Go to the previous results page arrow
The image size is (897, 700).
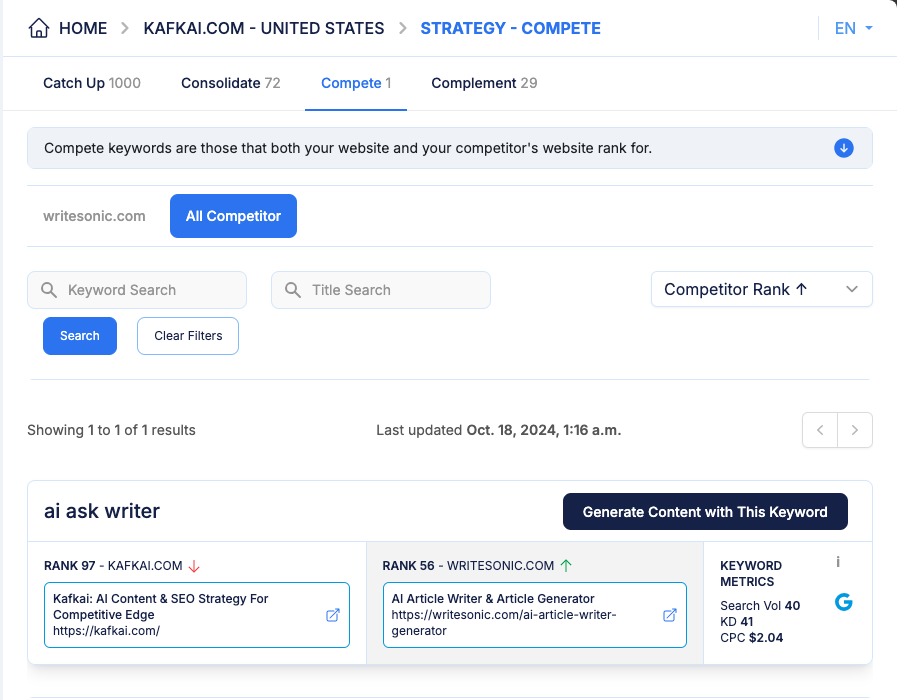pyautogui.click(x=820, y=430)
